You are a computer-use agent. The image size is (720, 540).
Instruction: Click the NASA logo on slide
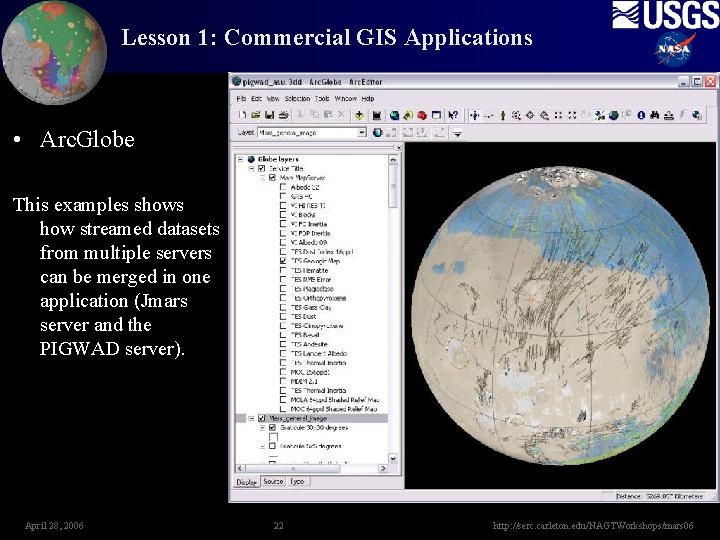coord(674,49)
